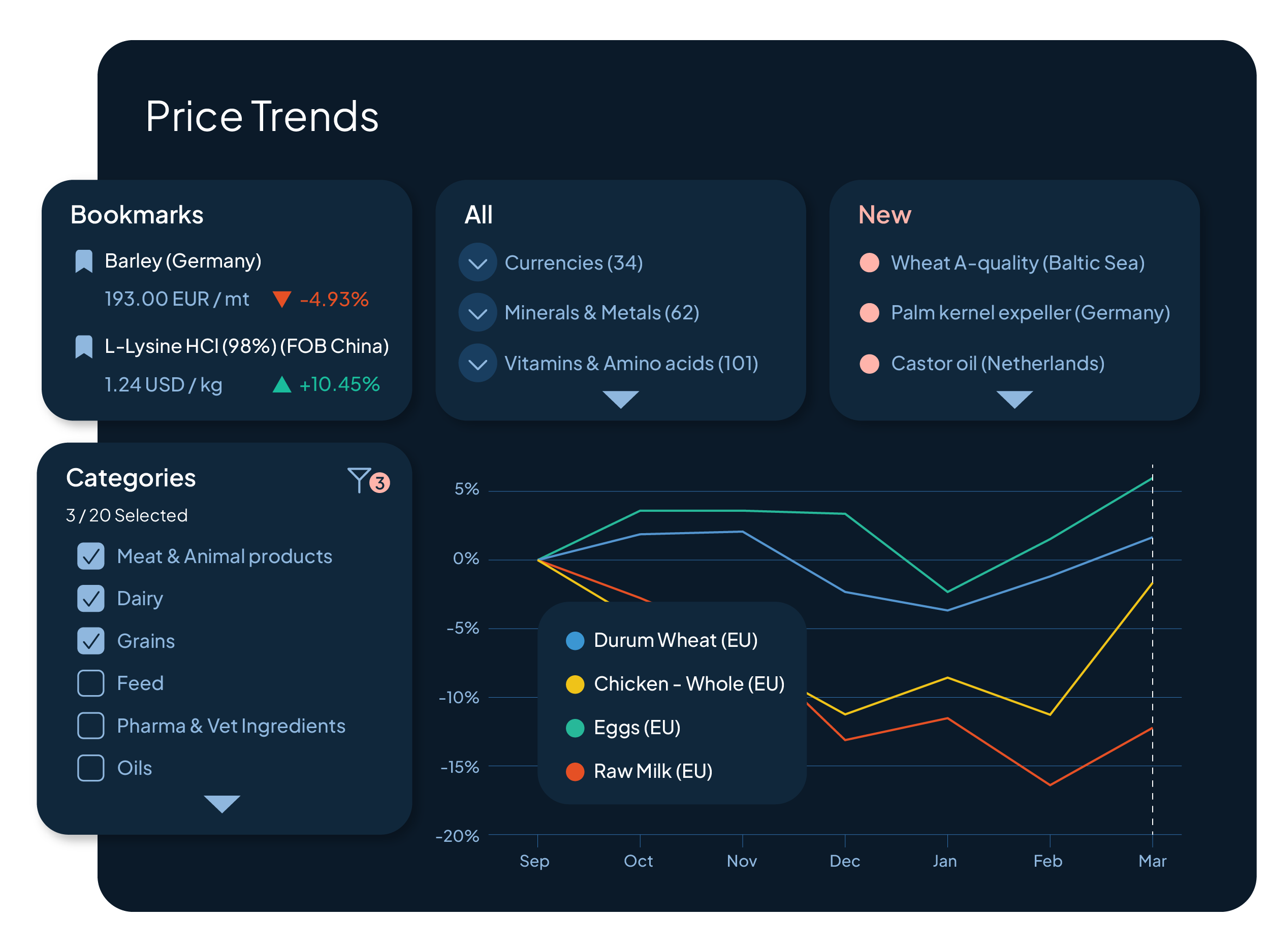
Task: Expand the Minerals & Metals (62) chevron
Action: click(478, 313)
